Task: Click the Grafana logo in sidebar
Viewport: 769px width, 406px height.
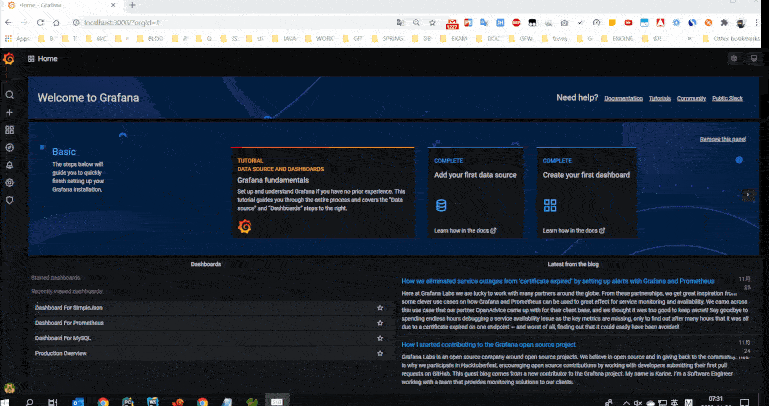Action: [8, 59]
